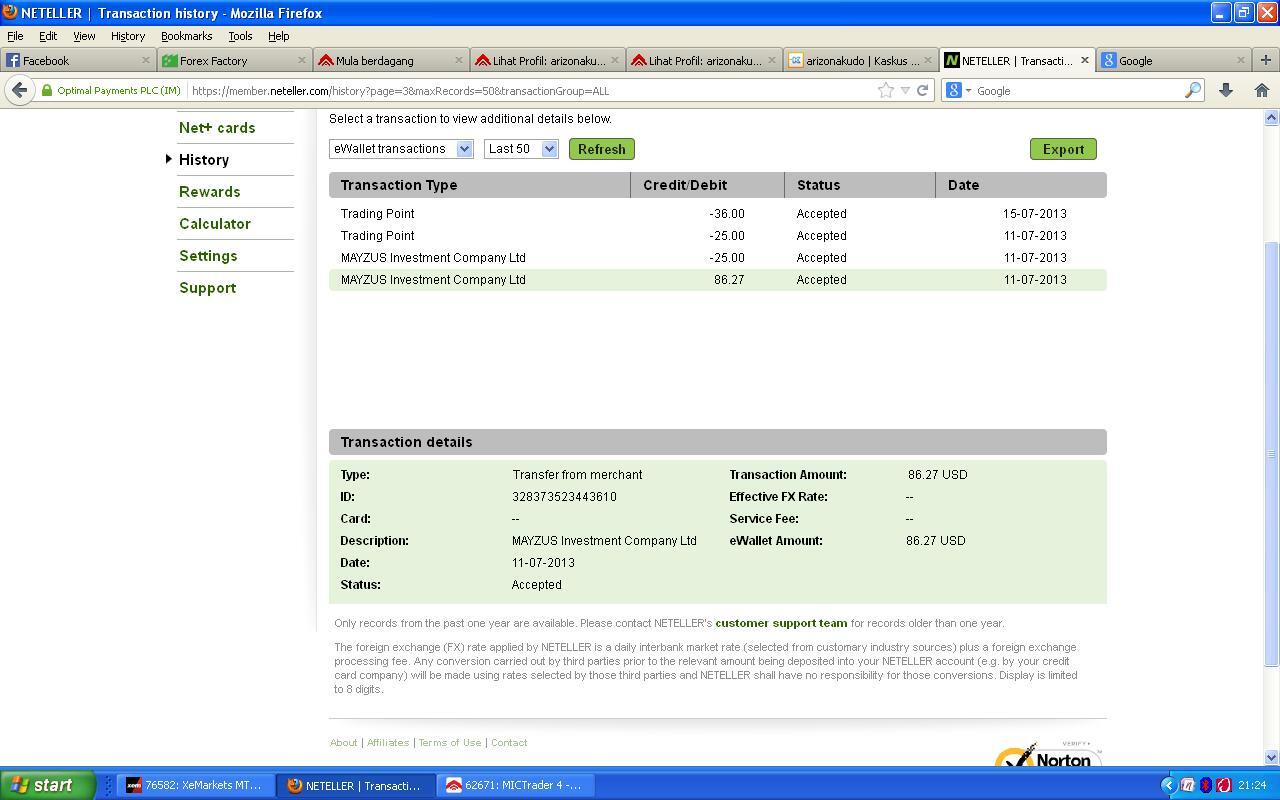This screenshot has height=800, width=1280.
Task: Switch to the Forex Factory tab
Action: click(x=235, y=60)
